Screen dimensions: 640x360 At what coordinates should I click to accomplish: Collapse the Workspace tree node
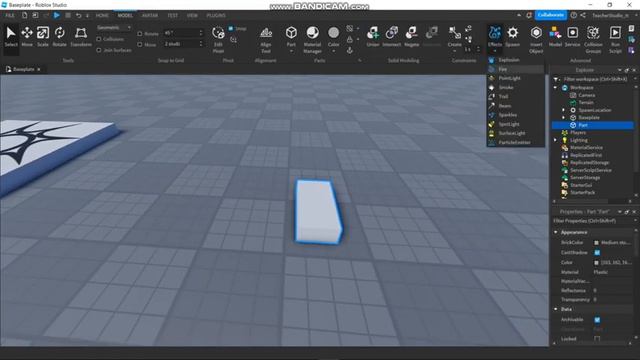[556, 87]
